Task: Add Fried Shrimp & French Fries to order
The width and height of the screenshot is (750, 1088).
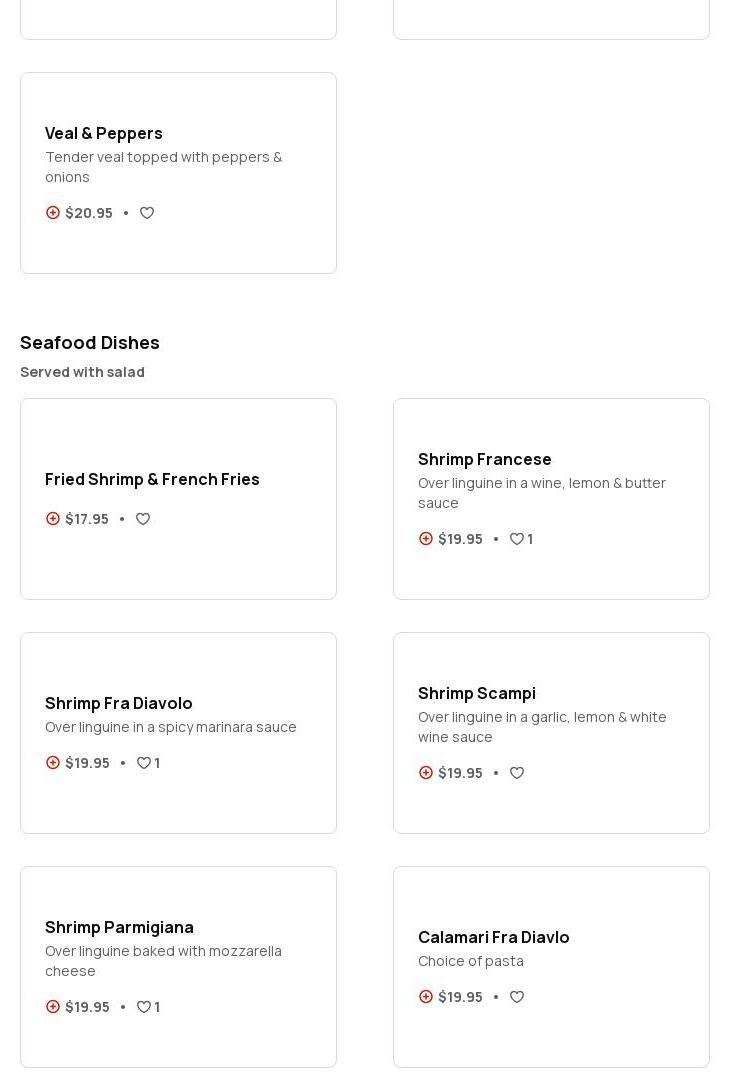Action: pyautogui.click(x=53, y=519)
